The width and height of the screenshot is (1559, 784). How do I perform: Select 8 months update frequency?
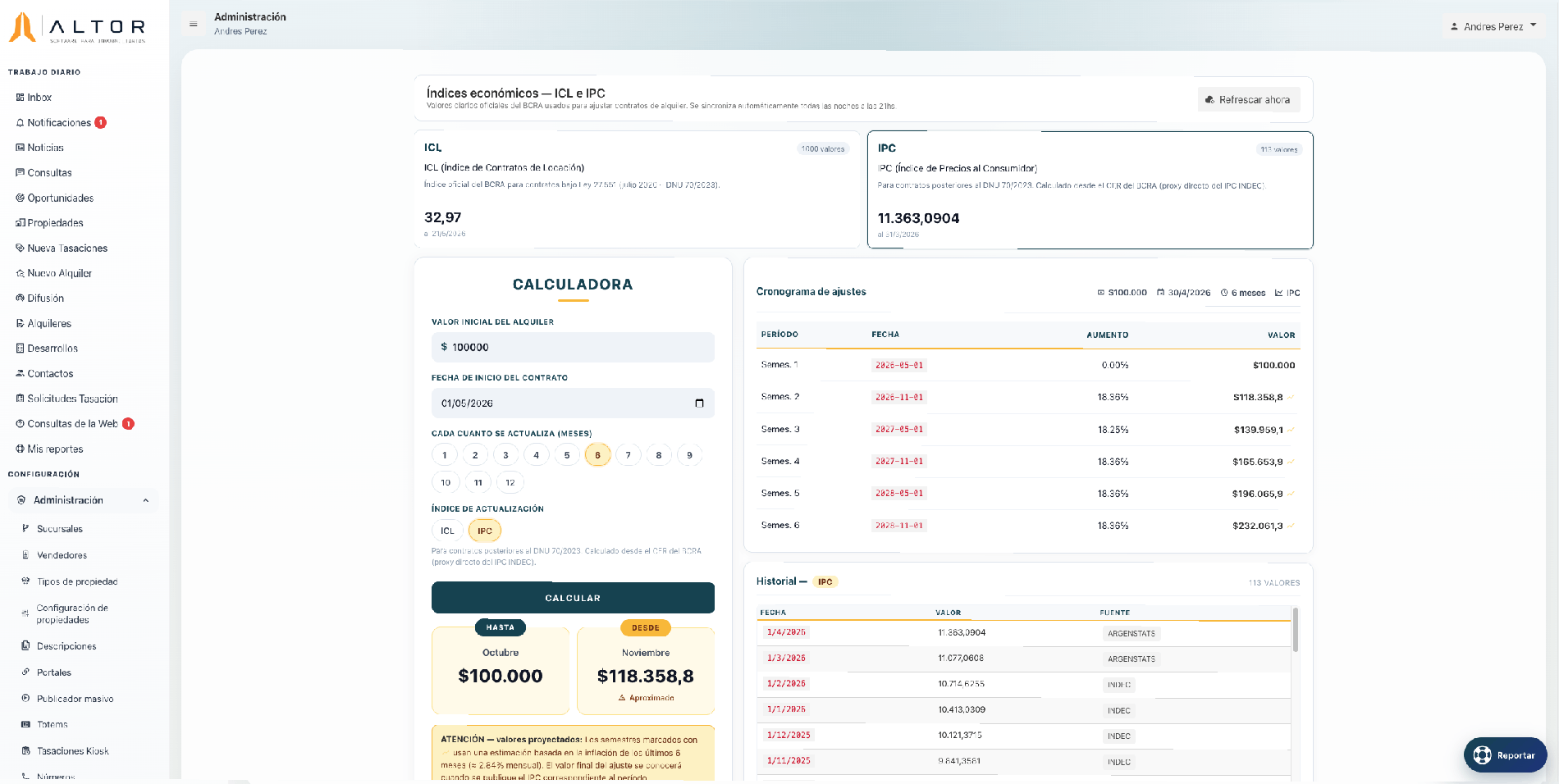point(658,455)
